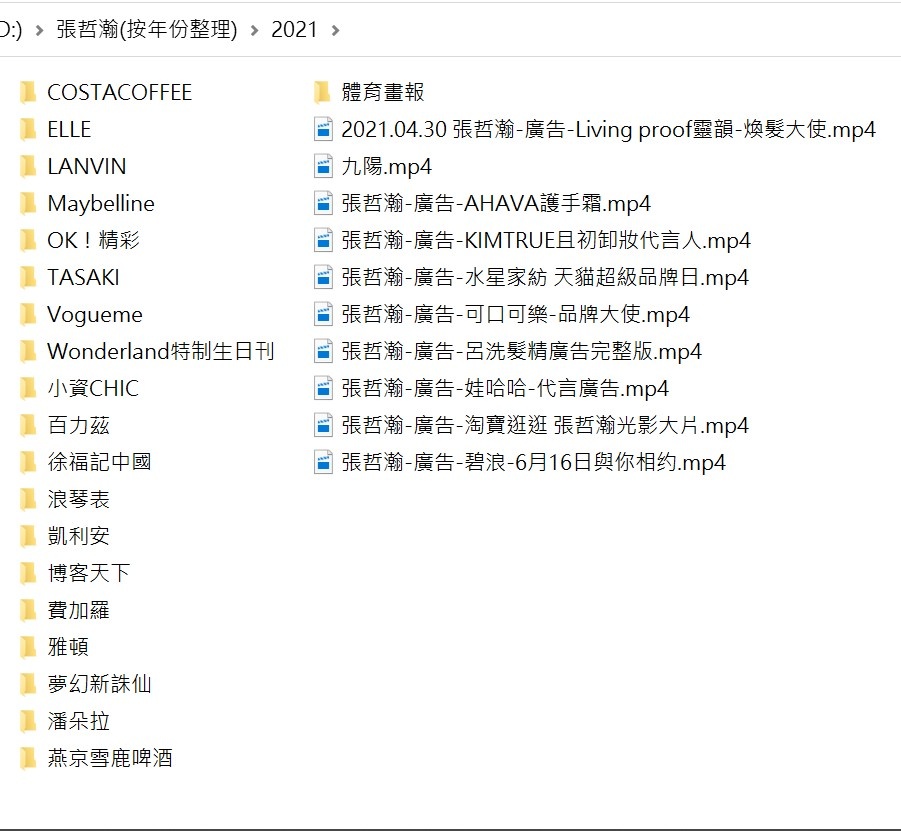This screenshot has width=901, height=831.
Task: Click the 費加羅 folder icon
Action: (28, 610)
